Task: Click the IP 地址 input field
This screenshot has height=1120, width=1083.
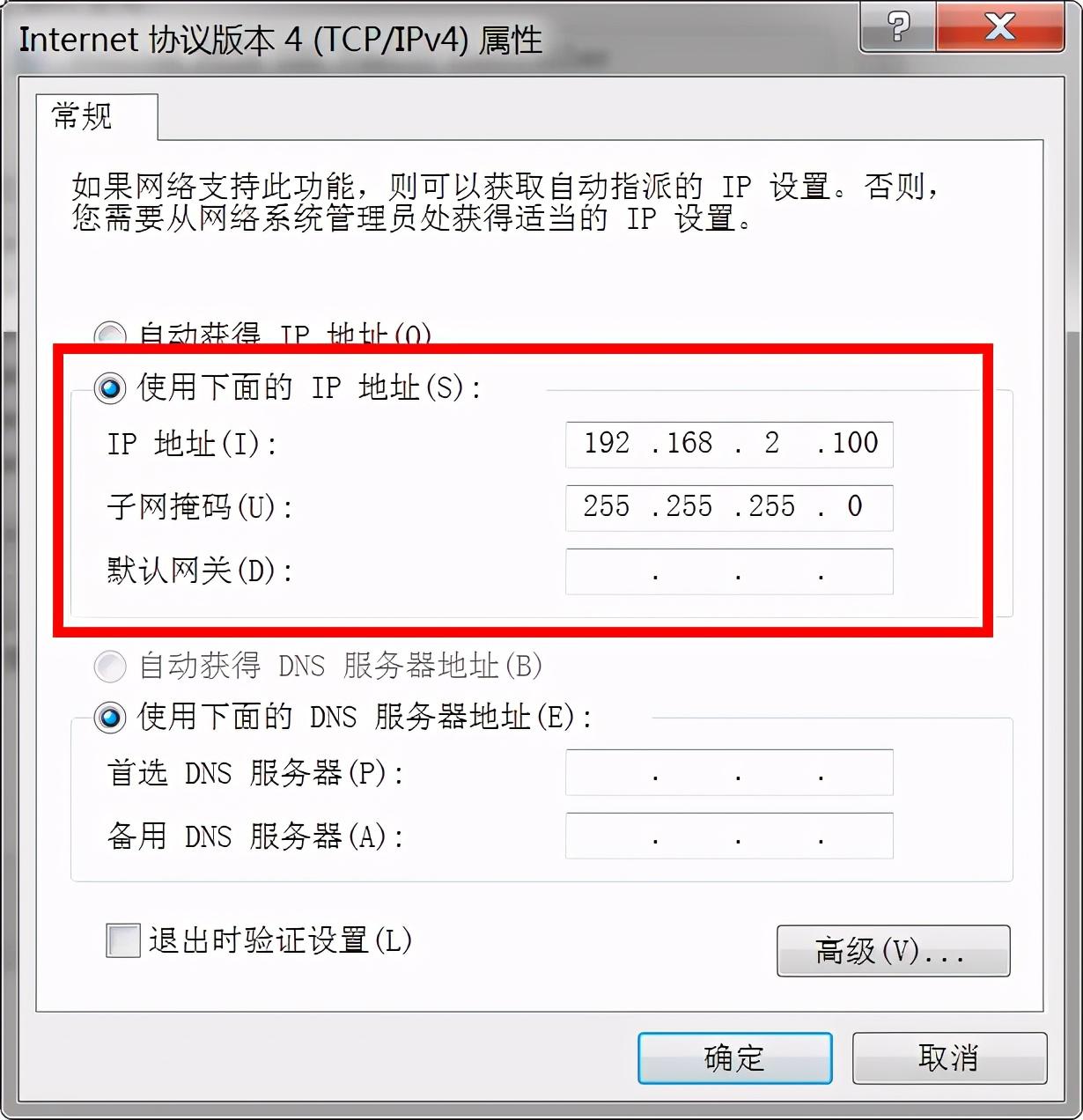Action: click(729, 444)
